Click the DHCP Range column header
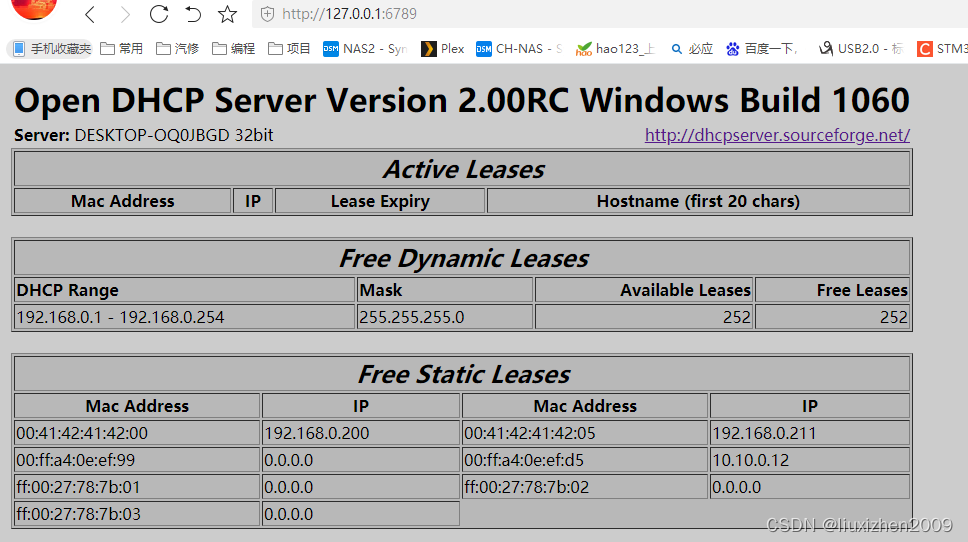Viewport: 968px width, 542px height. click(x=185, y=290)
